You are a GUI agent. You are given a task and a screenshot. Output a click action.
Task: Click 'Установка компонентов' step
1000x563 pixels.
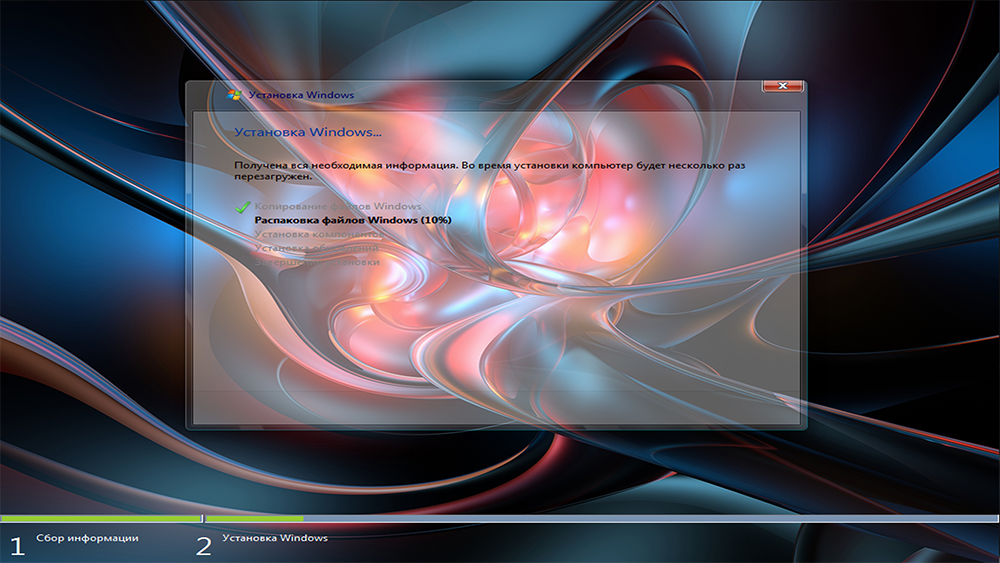pos(319,234)
